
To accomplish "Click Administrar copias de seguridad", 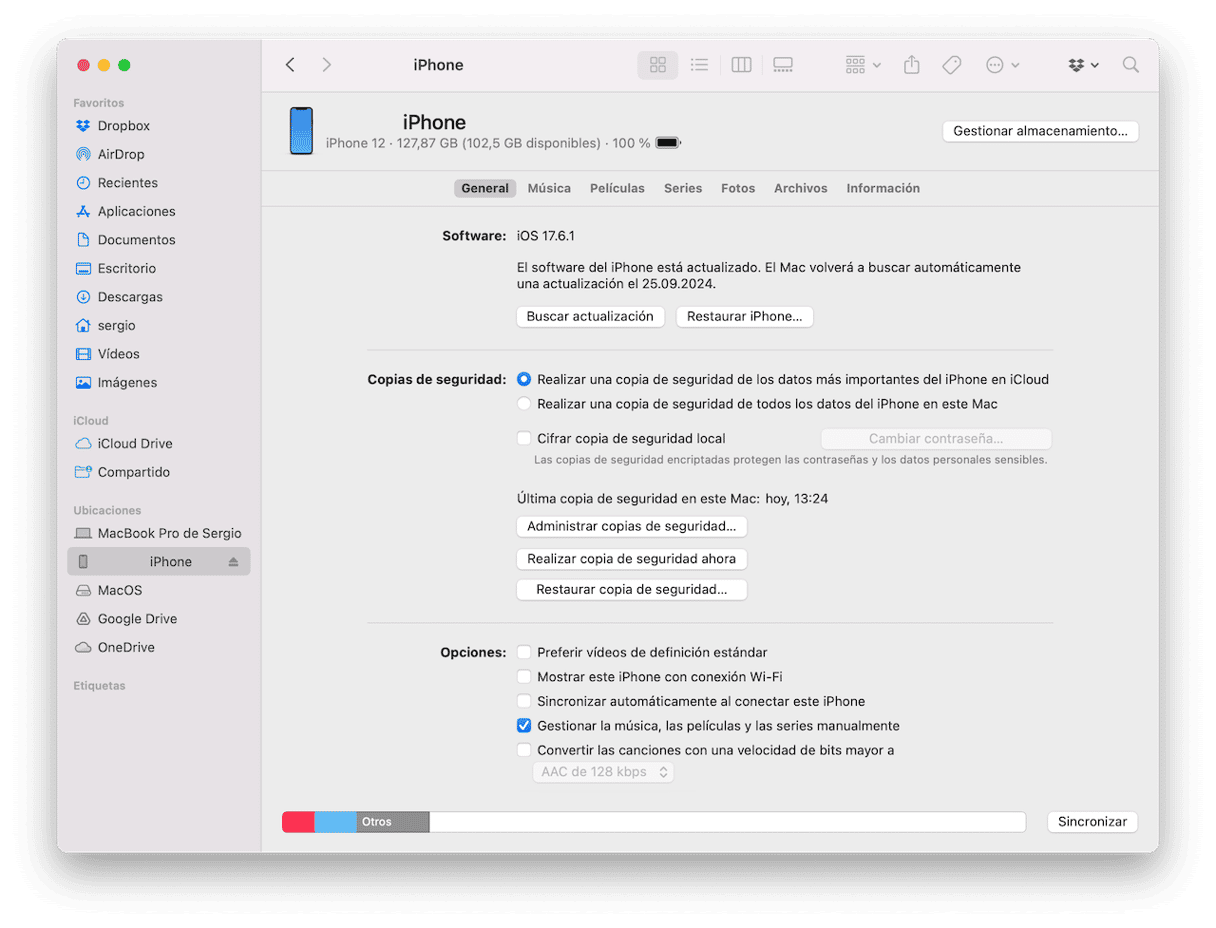I will click(632, 526).
